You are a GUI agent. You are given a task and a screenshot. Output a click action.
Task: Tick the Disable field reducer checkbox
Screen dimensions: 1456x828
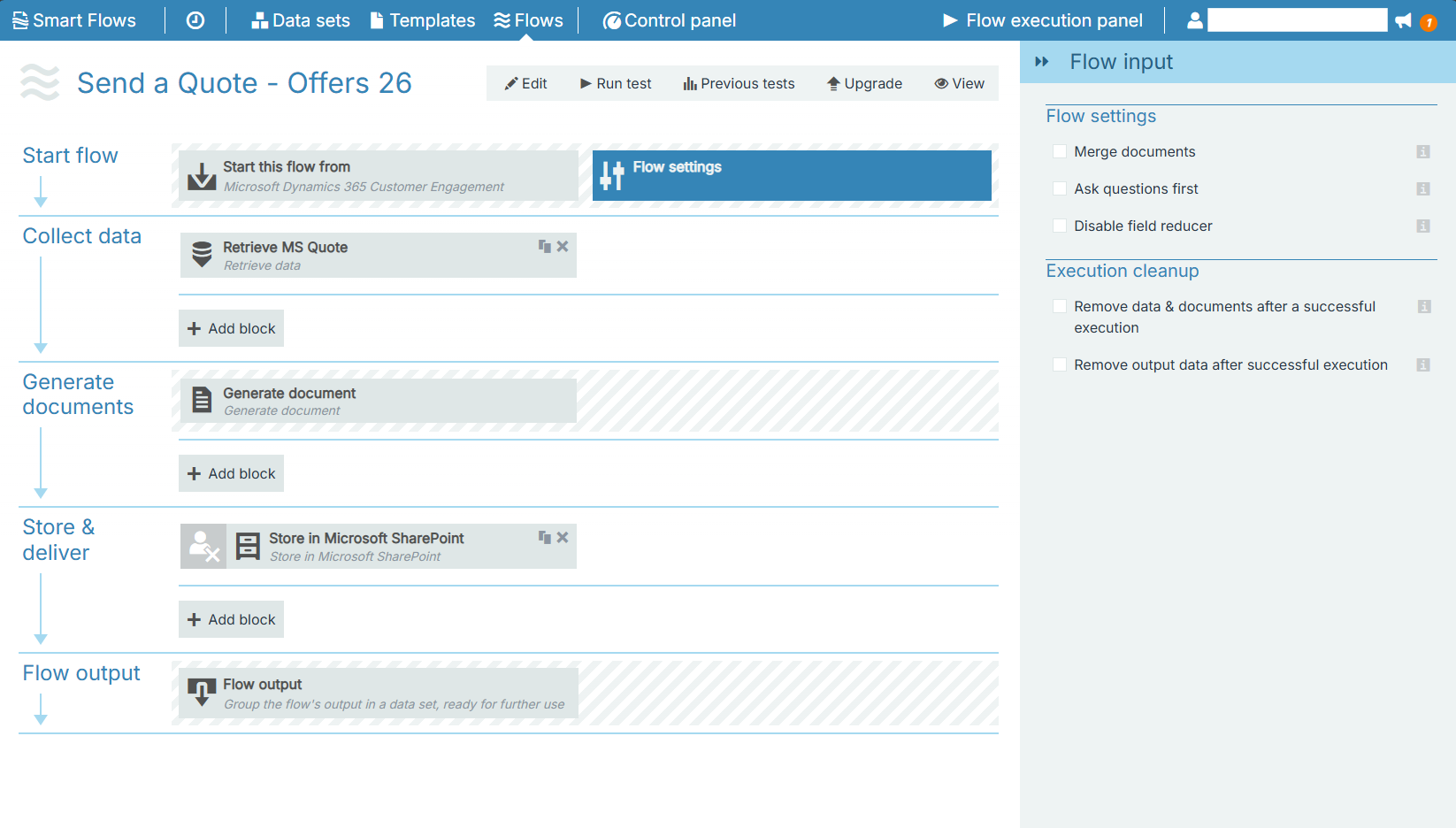(x=1060, y=226)
